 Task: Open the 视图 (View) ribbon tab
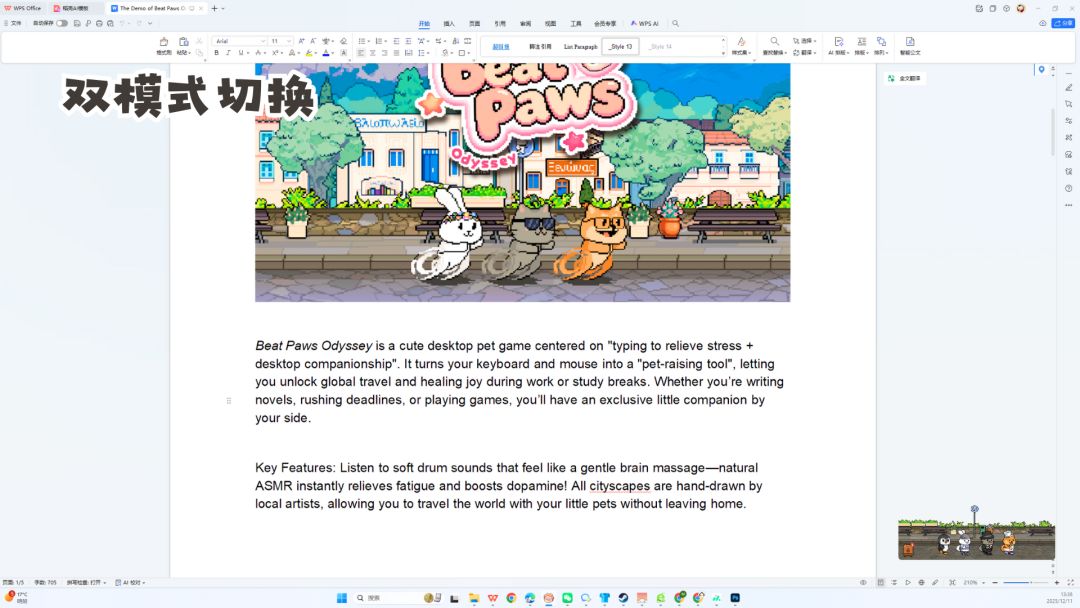pyautogui.click(x=550, y=23)
